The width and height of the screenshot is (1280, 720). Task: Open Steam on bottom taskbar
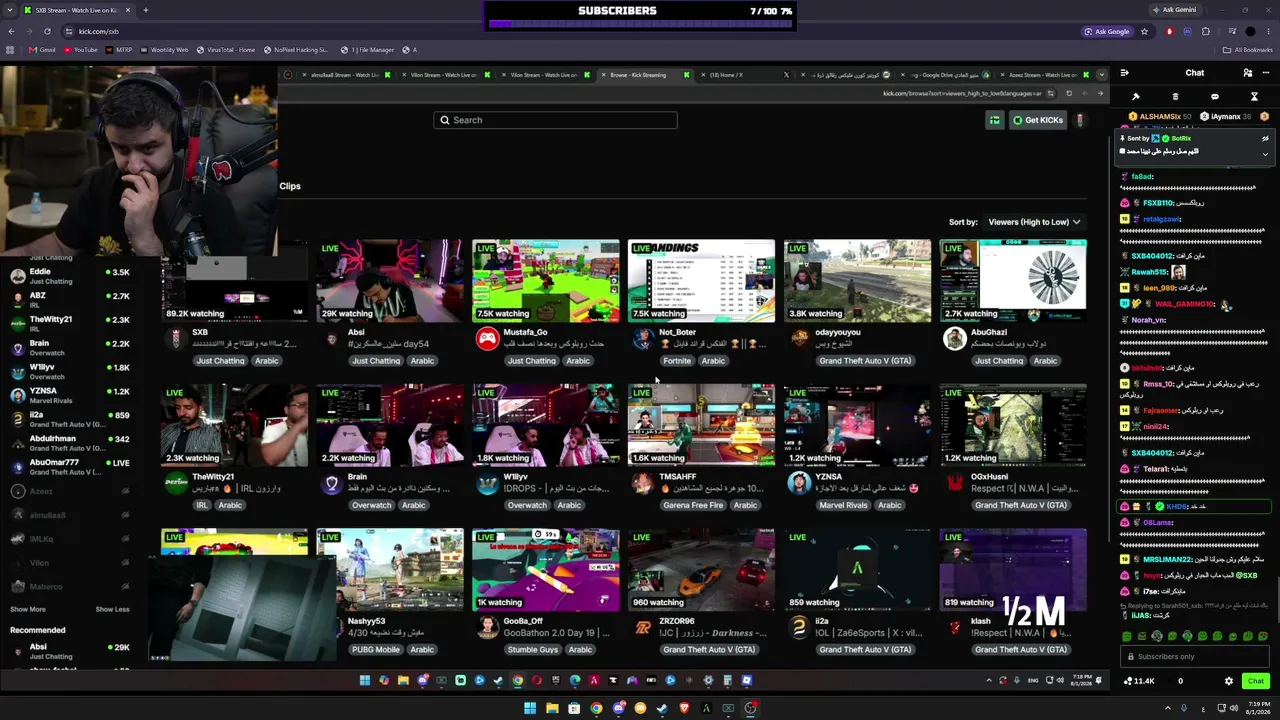pyautogui.click(x=662, y=708)
